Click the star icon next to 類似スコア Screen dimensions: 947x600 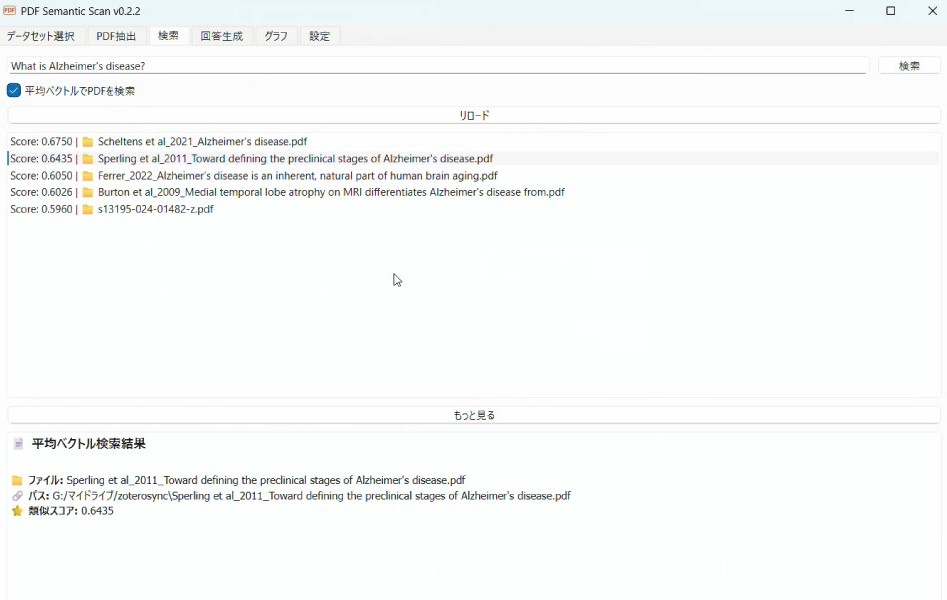(17, 511)
